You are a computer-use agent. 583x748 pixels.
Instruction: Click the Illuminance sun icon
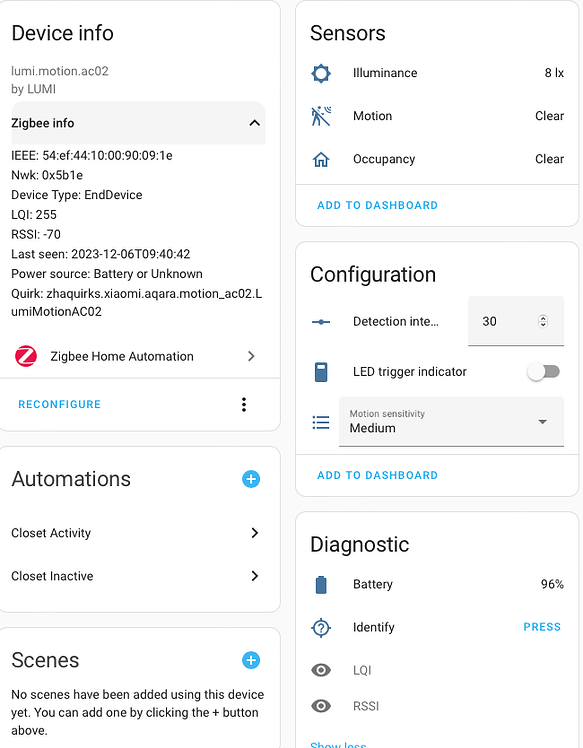[321, 73]
